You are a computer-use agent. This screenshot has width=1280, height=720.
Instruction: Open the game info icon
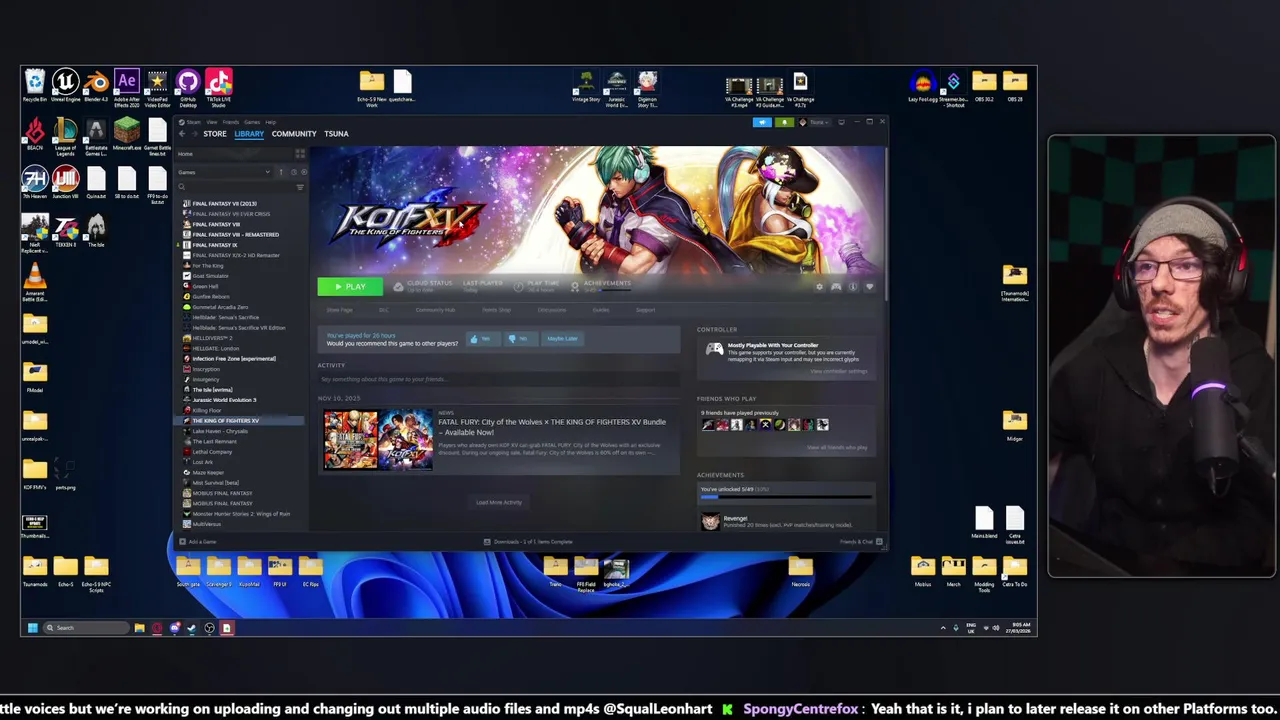[853, 287]
